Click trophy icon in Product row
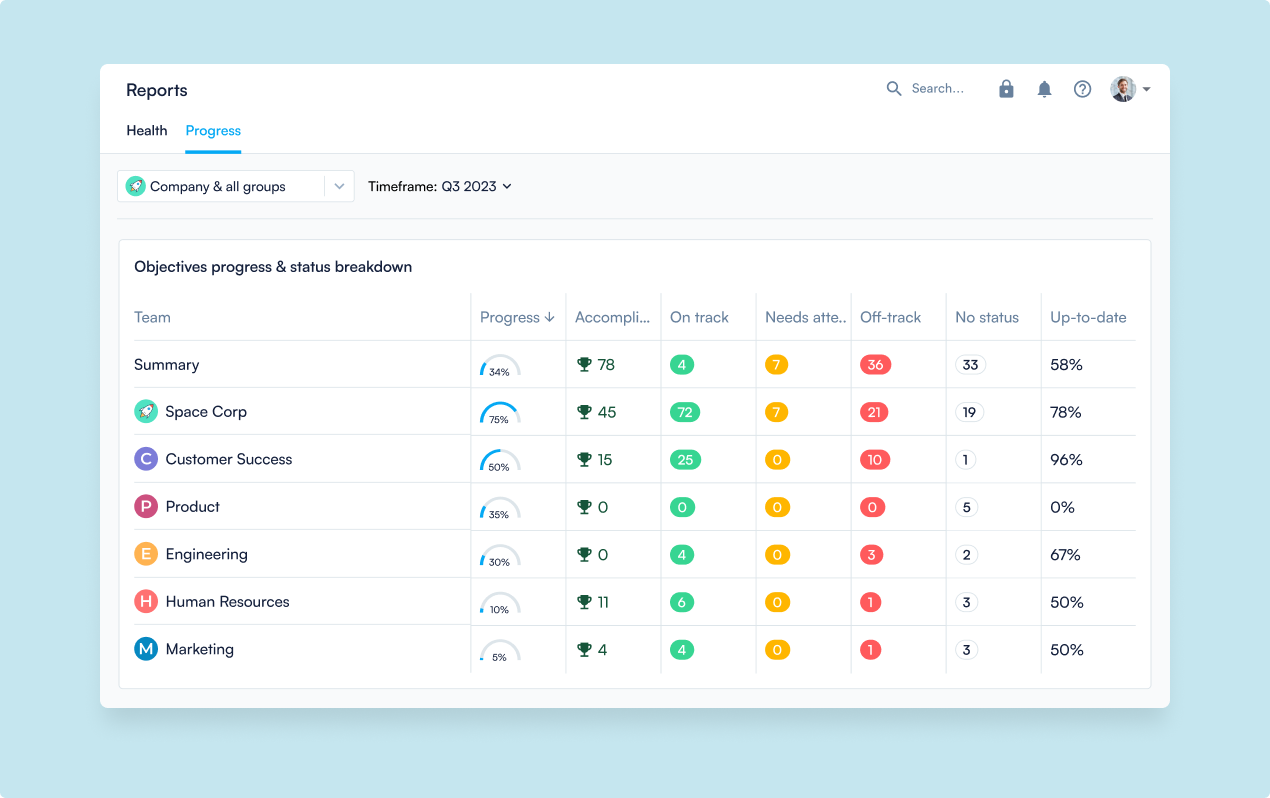The image size is (1270, 798). (x=585, y=507)
